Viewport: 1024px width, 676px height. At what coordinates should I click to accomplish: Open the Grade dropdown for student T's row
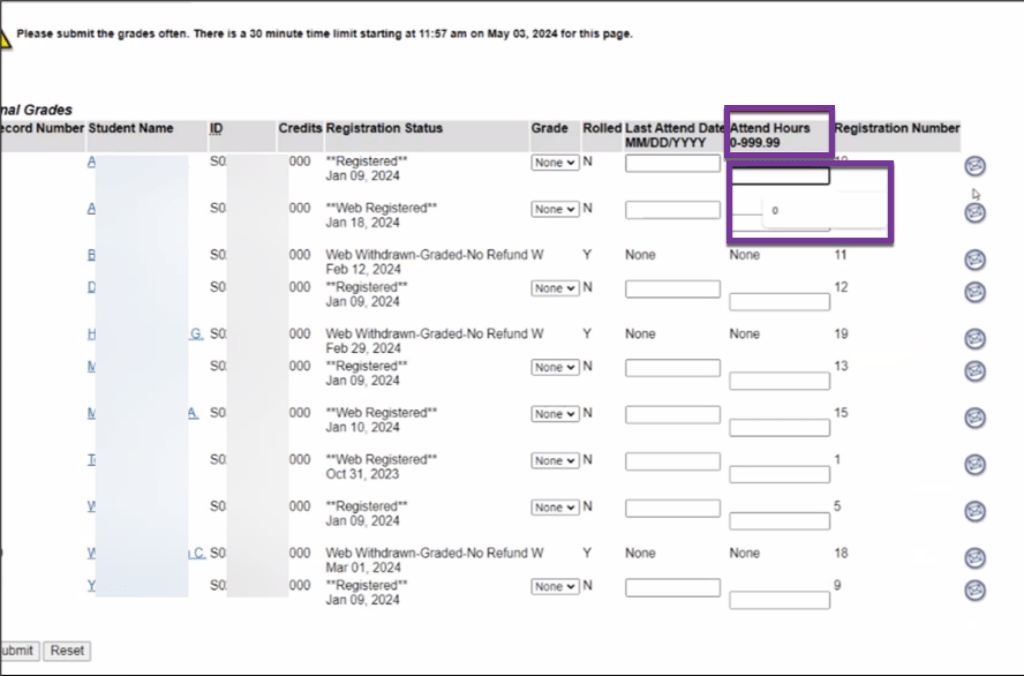554,460
